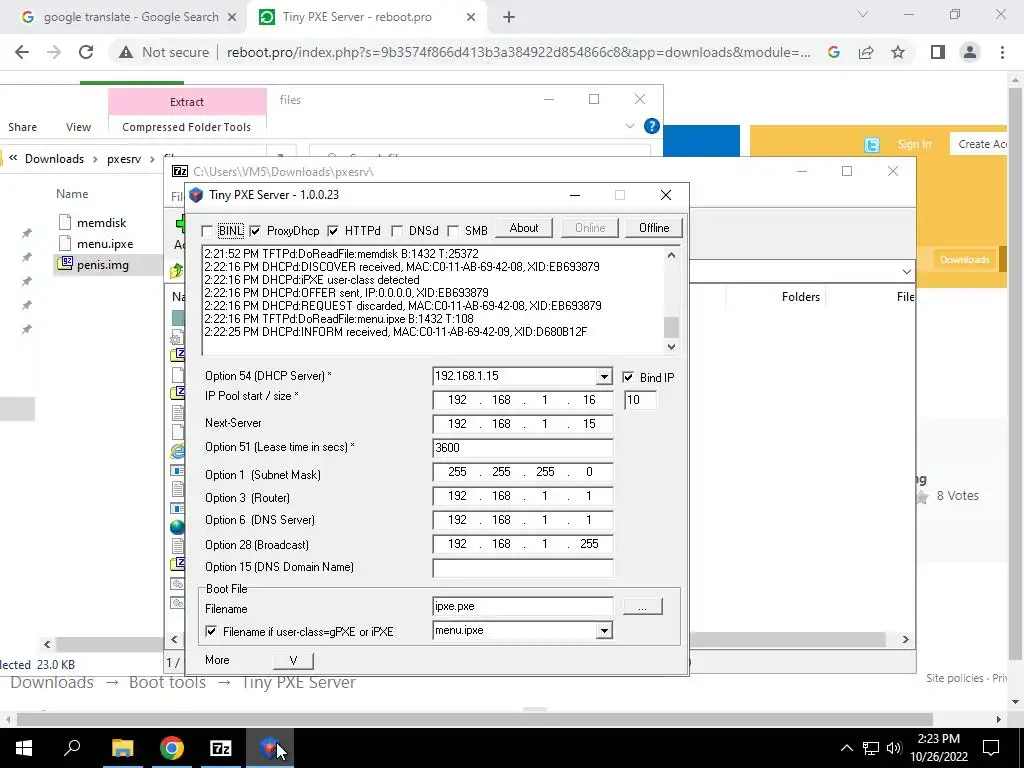Share this page via address bar icon
1024x768 pixels.
pos(866,52)
